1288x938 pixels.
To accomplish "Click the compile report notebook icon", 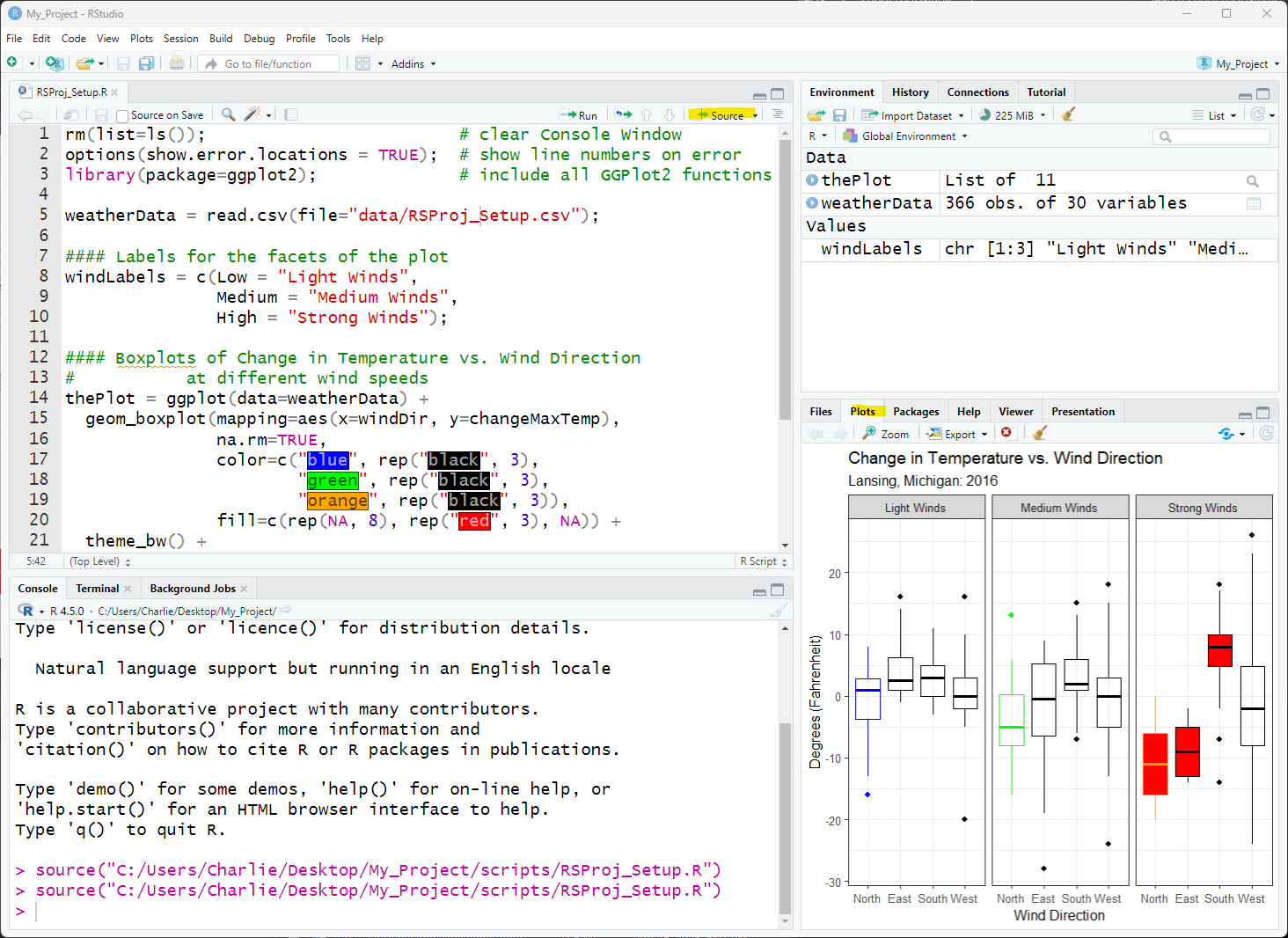I will pos(291,114).
